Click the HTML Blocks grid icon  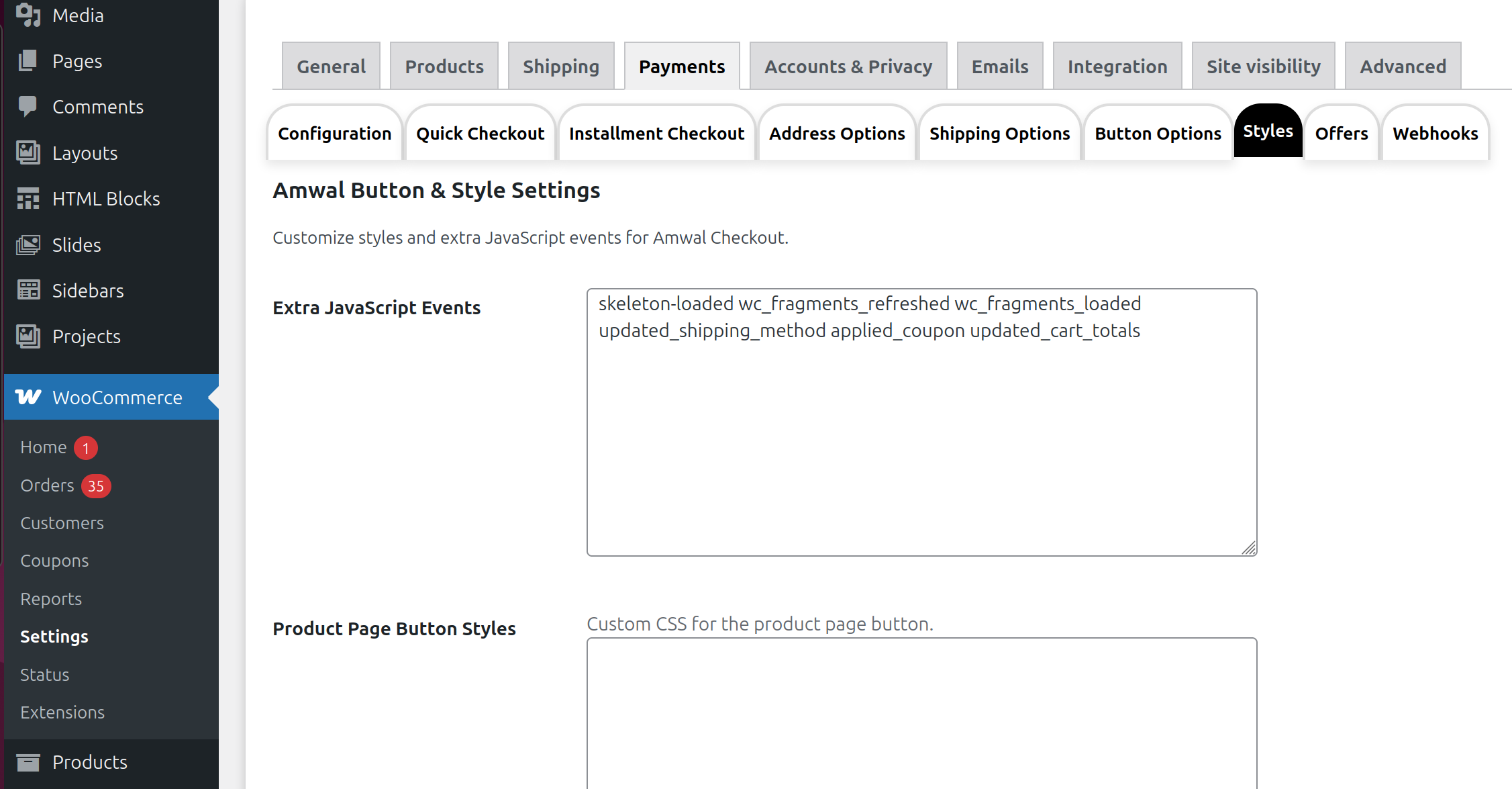pos(28,199)
